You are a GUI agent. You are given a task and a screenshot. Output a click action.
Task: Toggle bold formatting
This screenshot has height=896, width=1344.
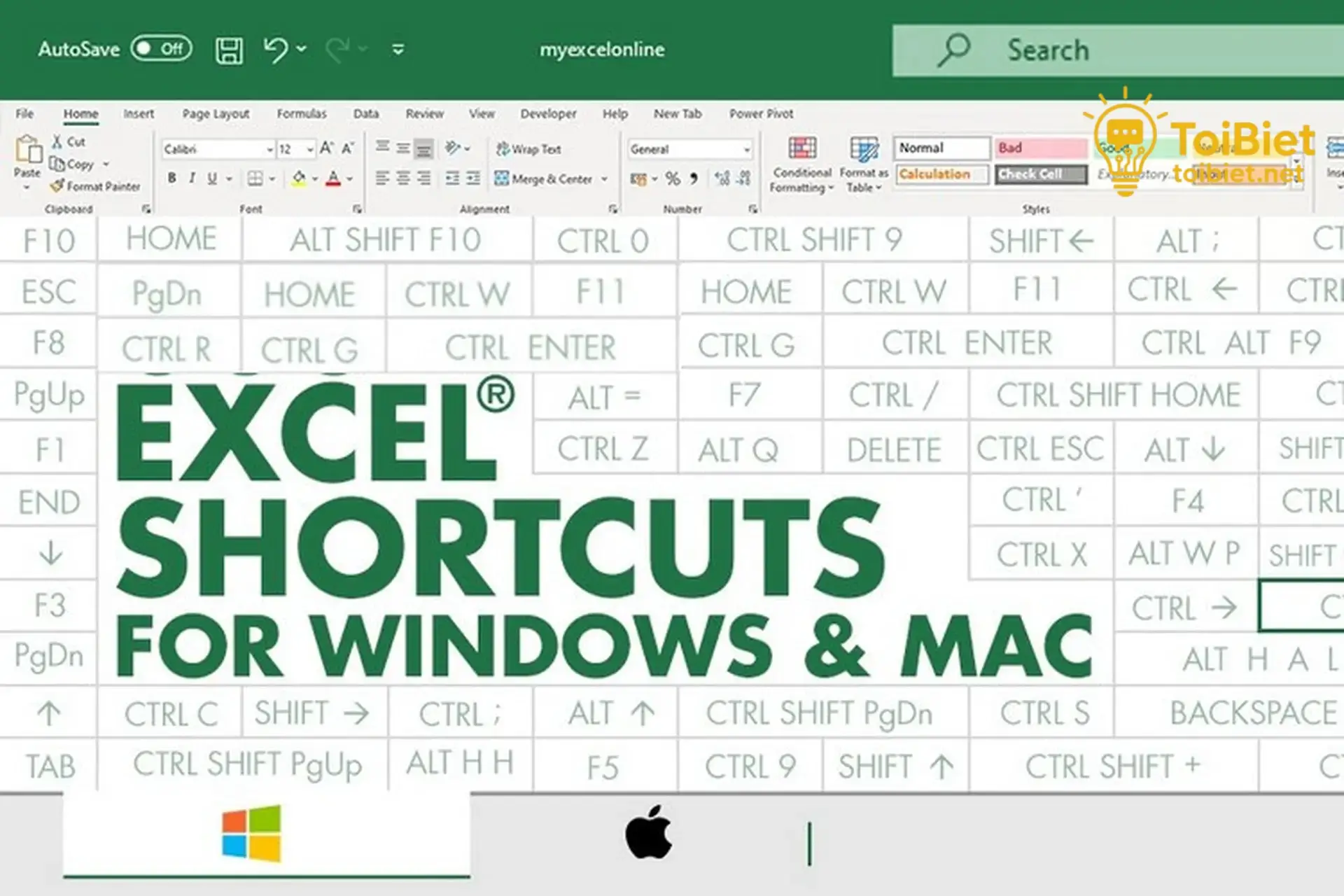pyautogui.click(x=171, y=178)
